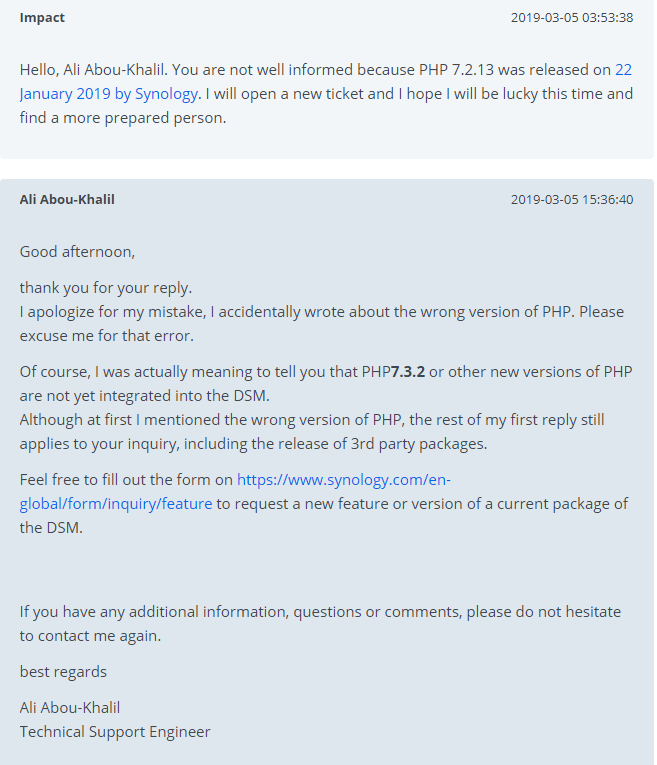Click the 'applies to your inquiry' sentence line

point(253,444)
